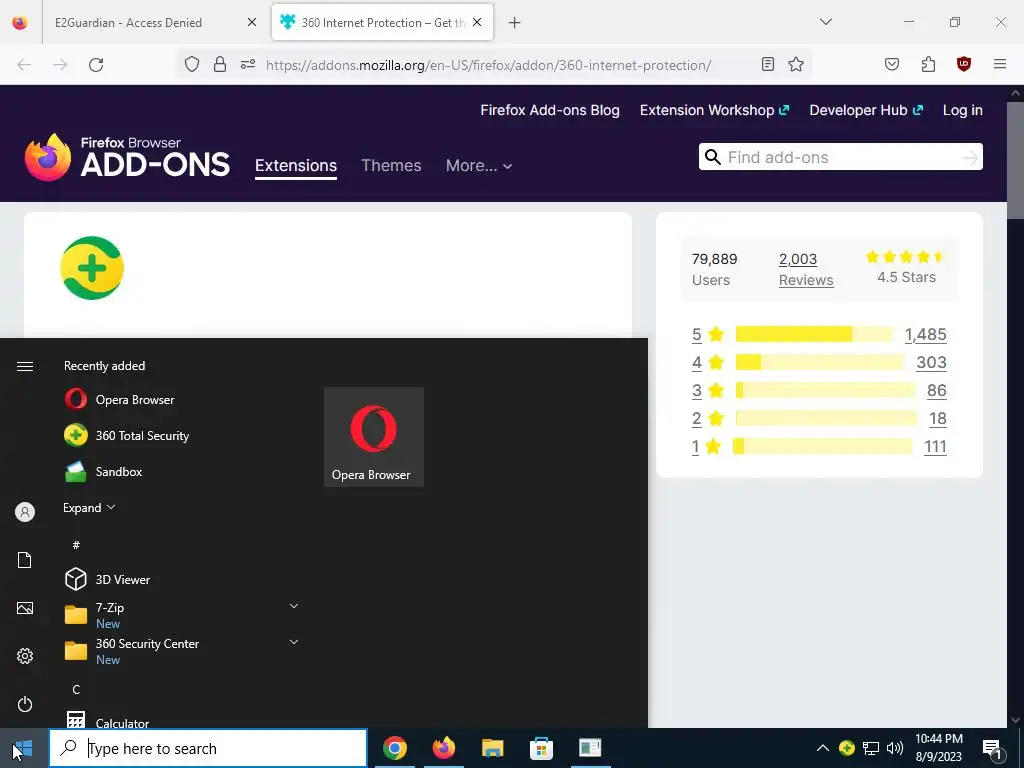Click the volume speaker tray icon
1024x768 pixels.
click(x=895, y=748)
